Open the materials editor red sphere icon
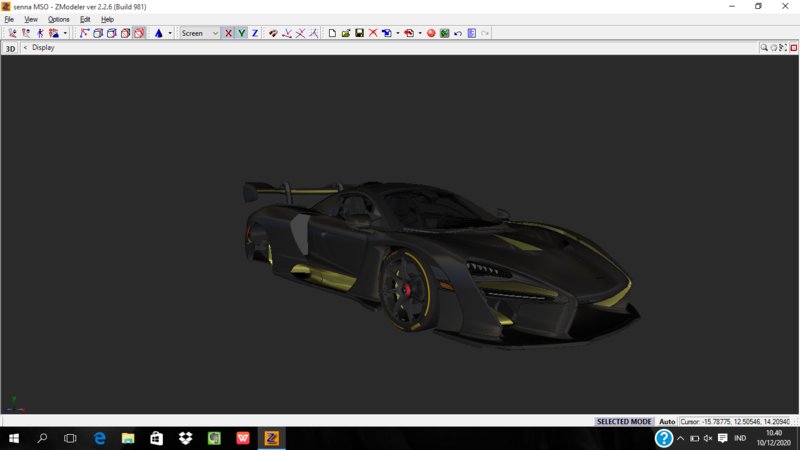 click(x=431, y=33)
